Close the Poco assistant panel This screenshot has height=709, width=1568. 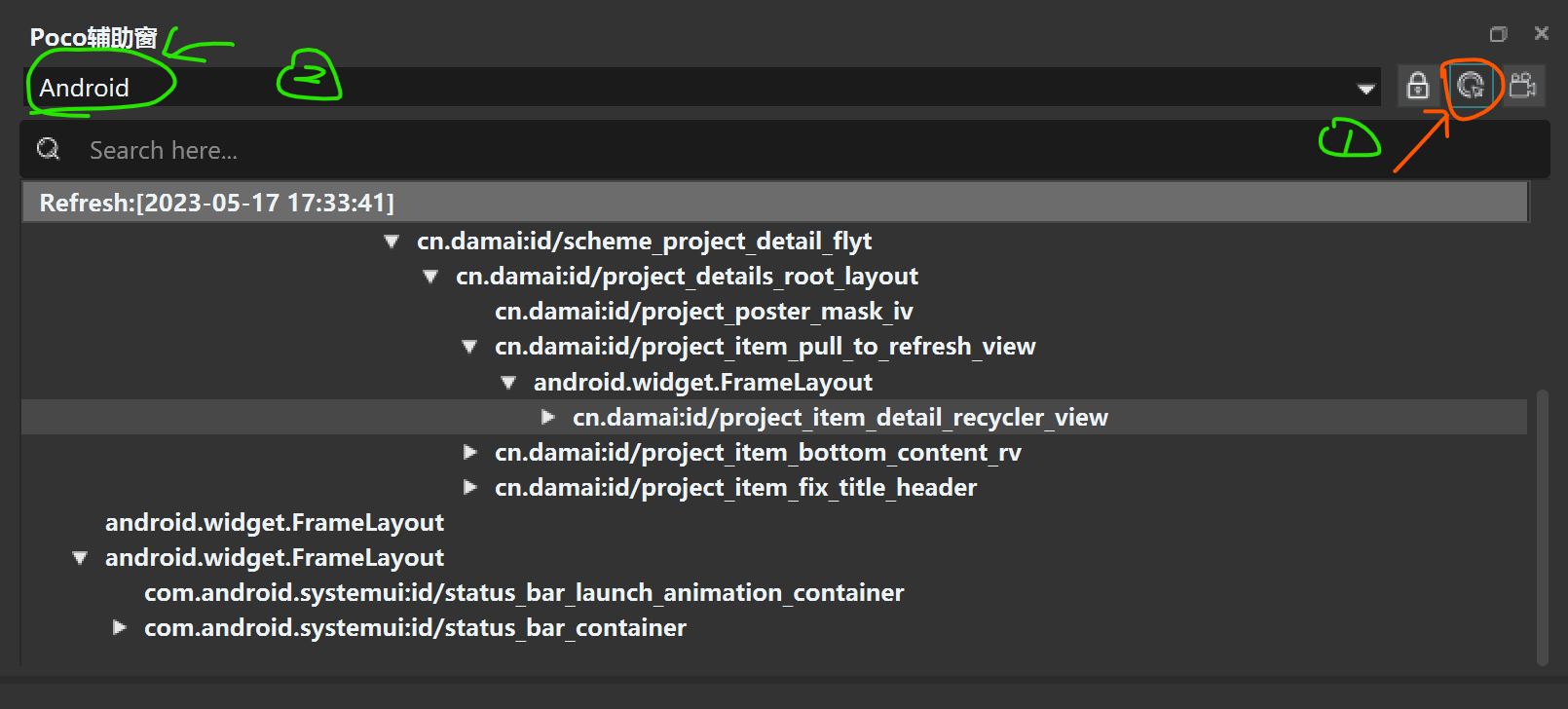(x=1542, y=33)
